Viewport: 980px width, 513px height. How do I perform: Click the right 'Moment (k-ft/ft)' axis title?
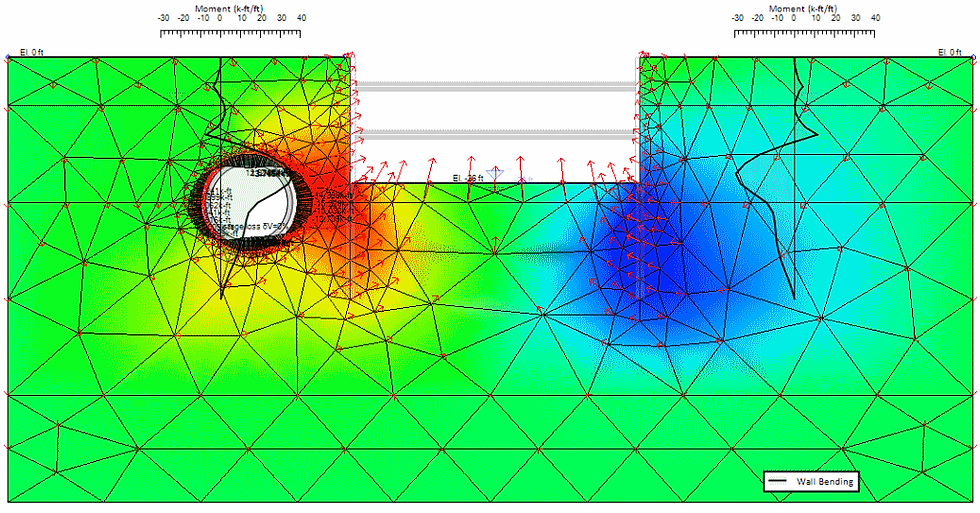(802, 8)
